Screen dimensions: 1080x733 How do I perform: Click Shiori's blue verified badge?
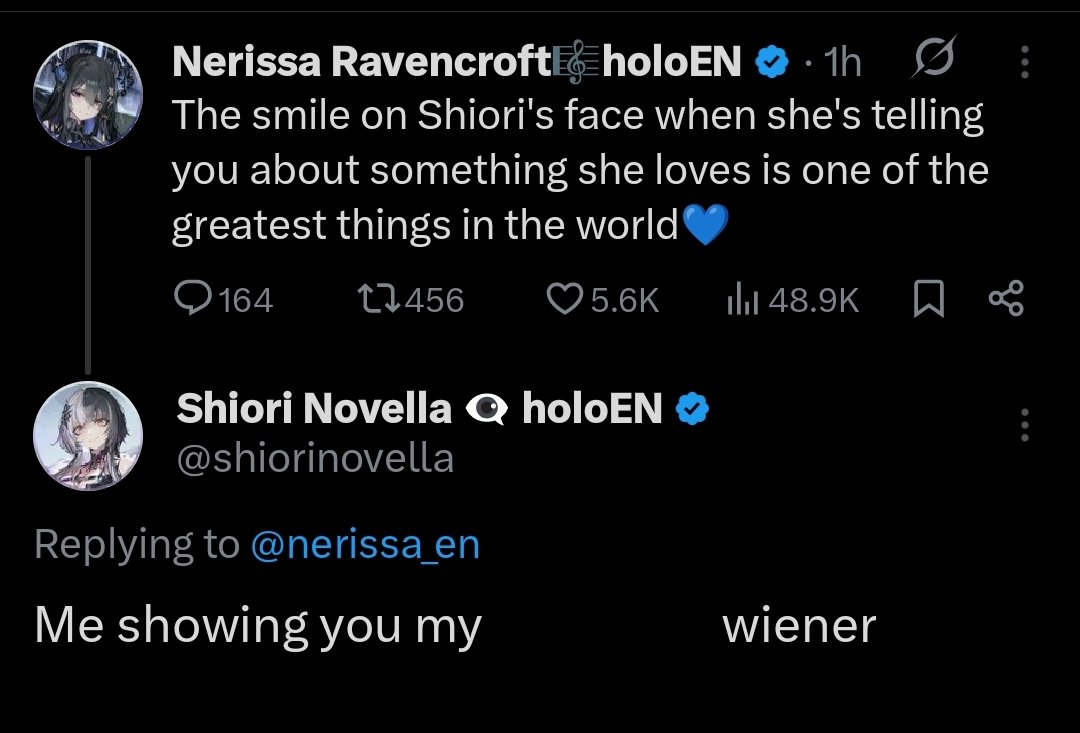[x=693, y=409]
